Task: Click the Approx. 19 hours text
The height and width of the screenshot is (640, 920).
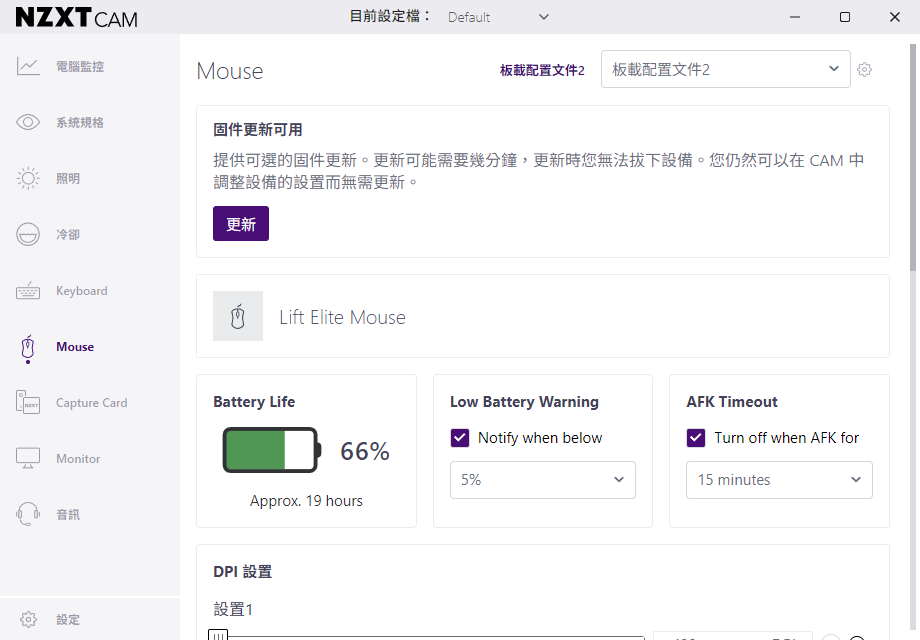Action: pyautogui.click(x=306, y=501)
